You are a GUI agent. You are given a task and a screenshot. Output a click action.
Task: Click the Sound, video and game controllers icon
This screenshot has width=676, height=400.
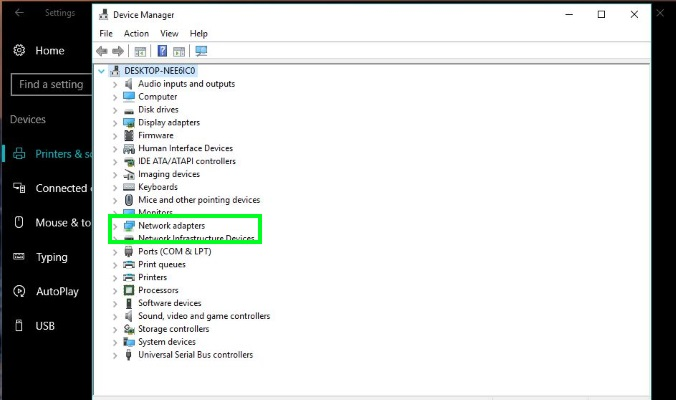128,316
